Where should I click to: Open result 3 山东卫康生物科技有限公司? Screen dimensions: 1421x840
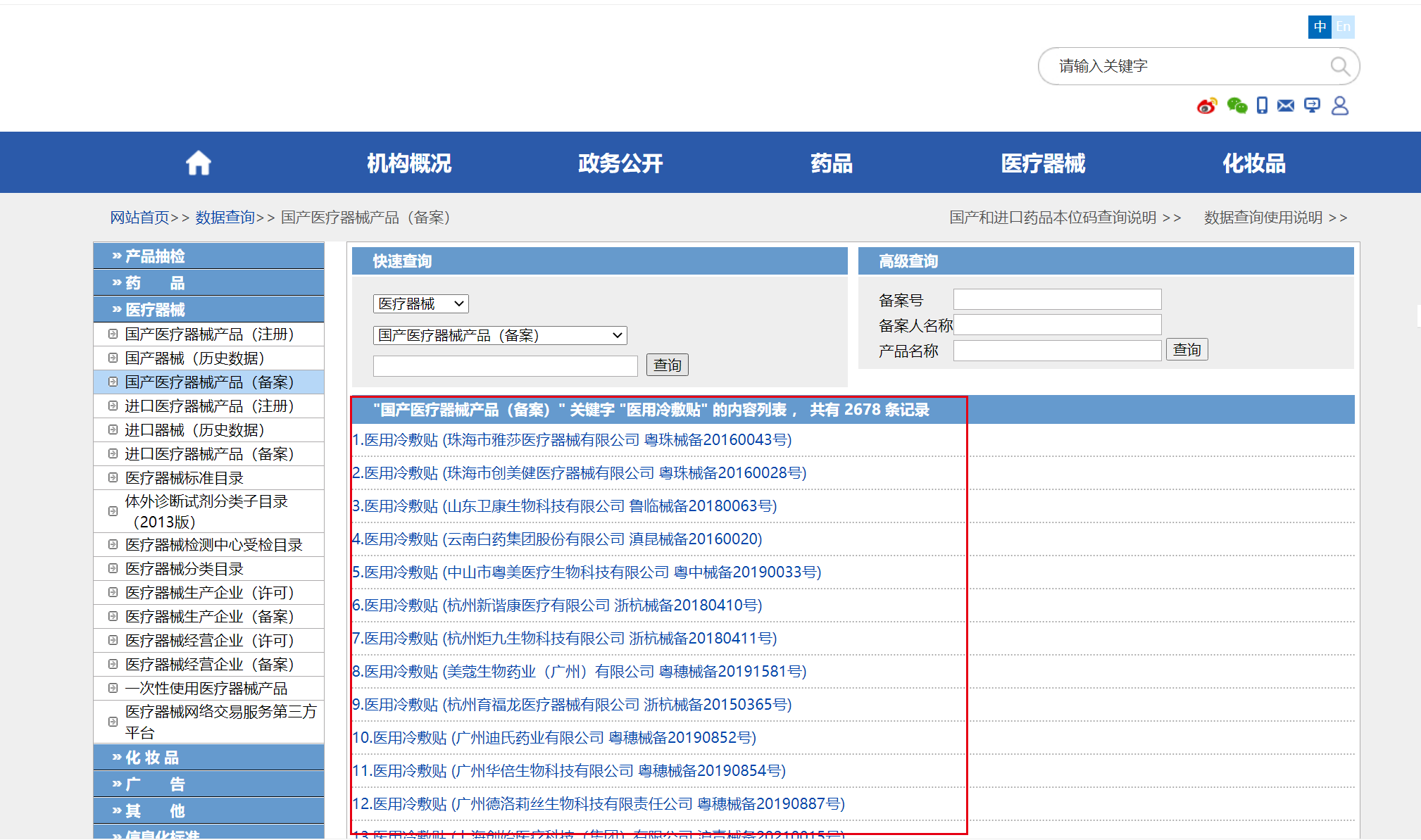(x=565, y=506)
